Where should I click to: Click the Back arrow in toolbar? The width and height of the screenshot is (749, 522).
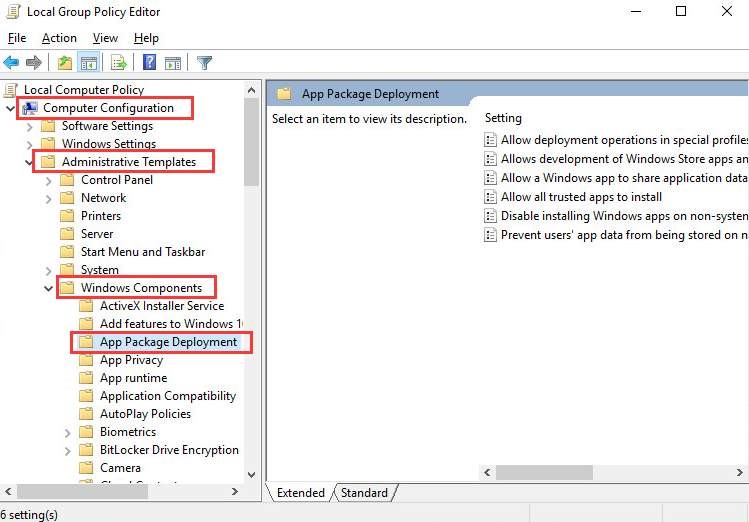click(x=12, y=63)
